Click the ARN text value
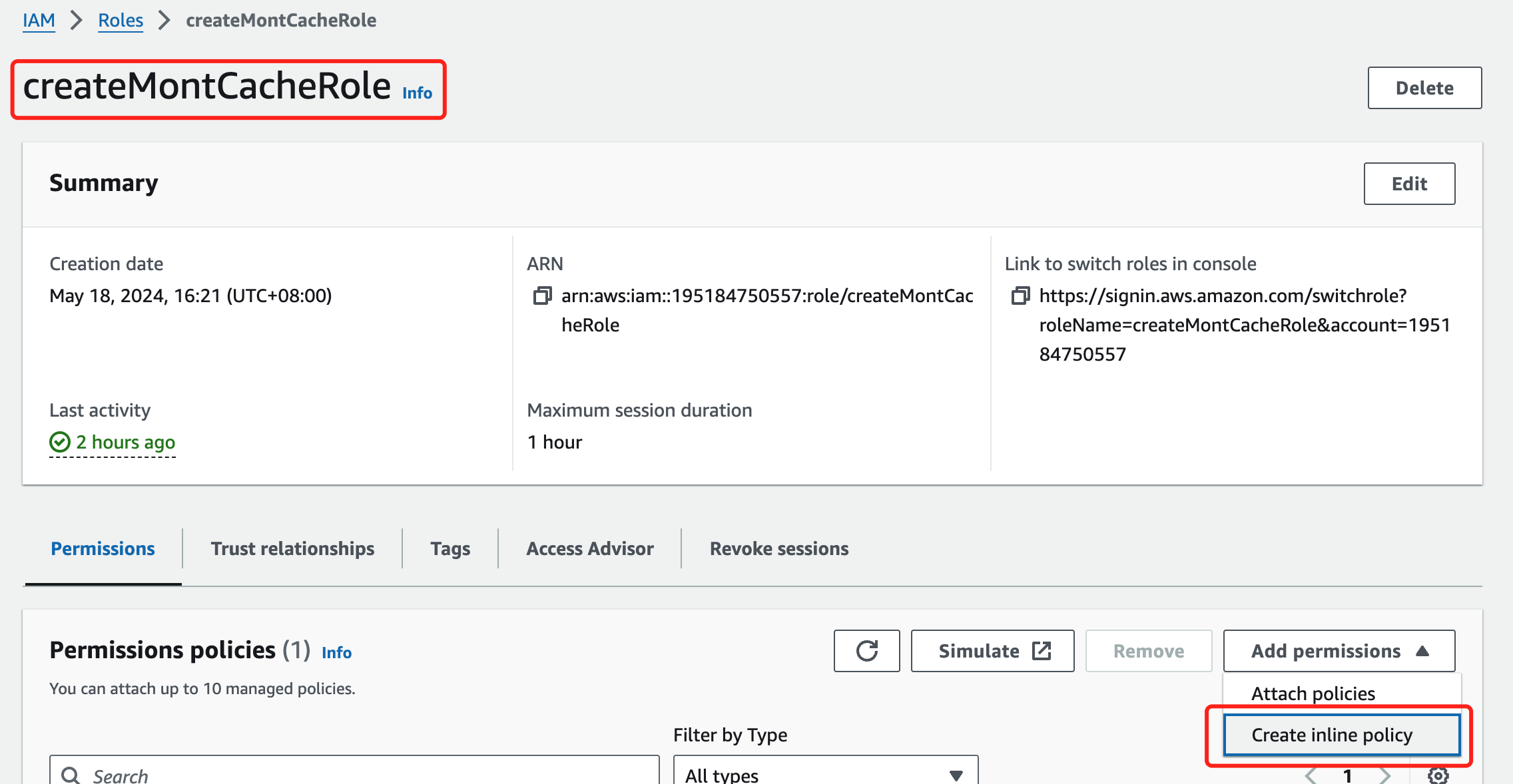Image resolution: width=1513 pixels, height=784 pixels. [767, 310]
